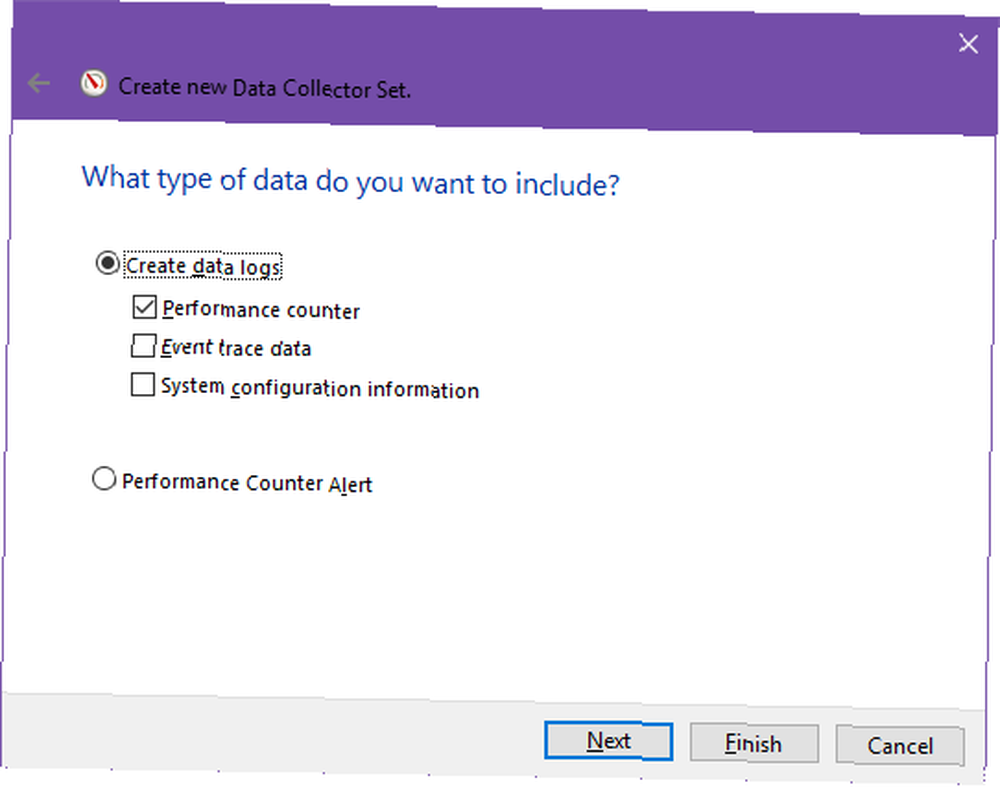Select the Create data logs radio button
Viewport: 1000px width, 787px height.
click(x=107, y=263)
